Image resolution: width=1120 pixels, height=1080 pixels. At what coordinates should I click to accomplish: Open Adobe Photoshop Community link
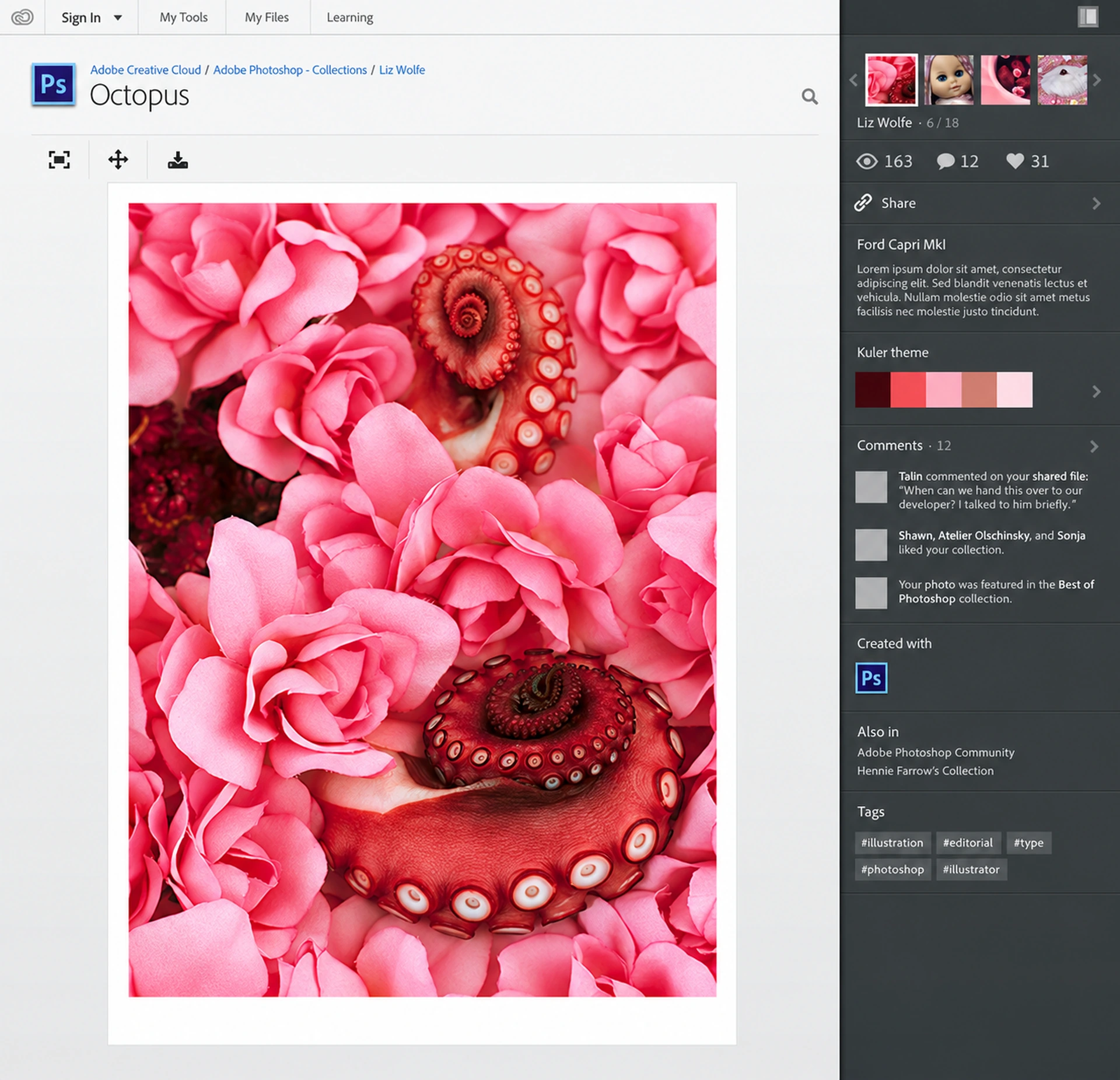click(936, 753)
